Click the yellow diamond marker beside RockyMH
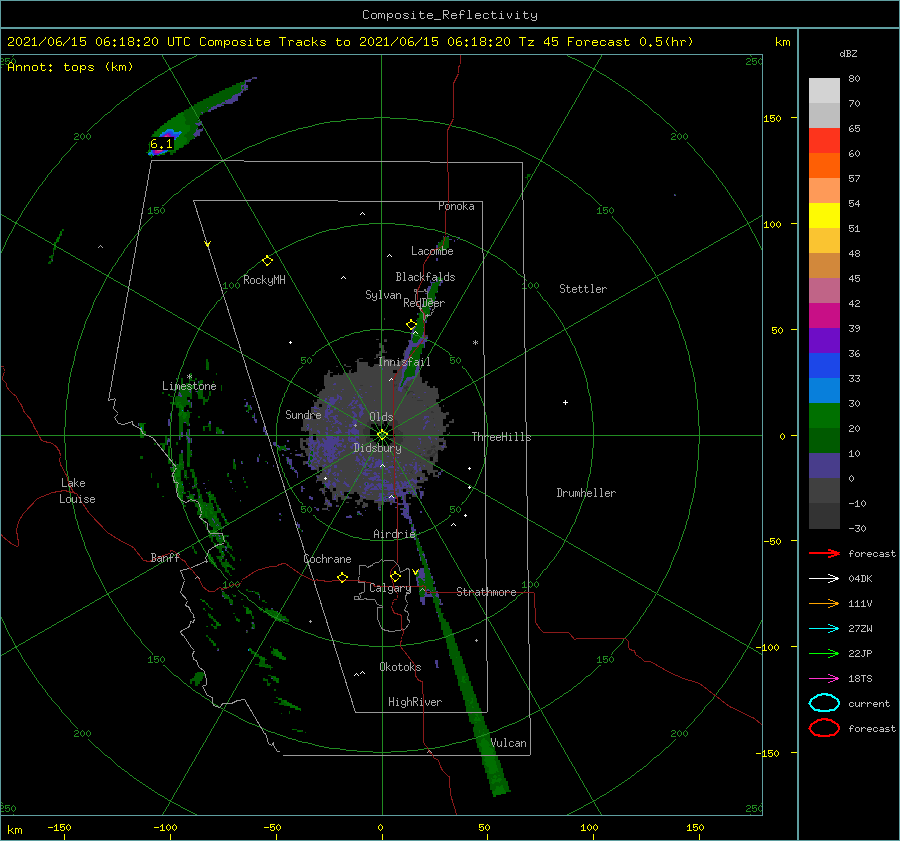 267,261
